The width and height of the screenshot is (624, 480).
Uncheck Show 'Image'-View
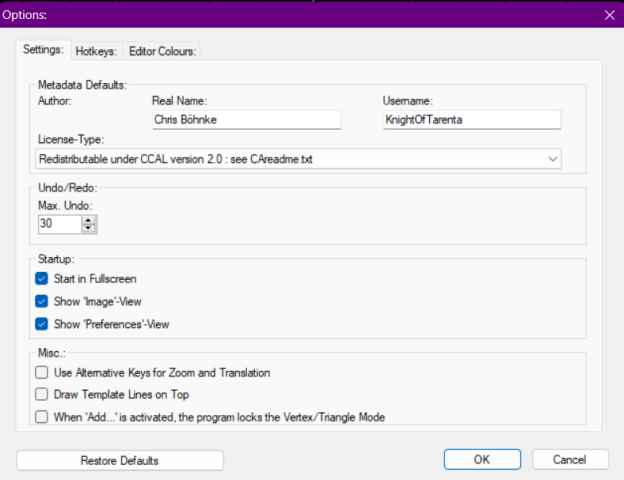click(x=41, y=301)
